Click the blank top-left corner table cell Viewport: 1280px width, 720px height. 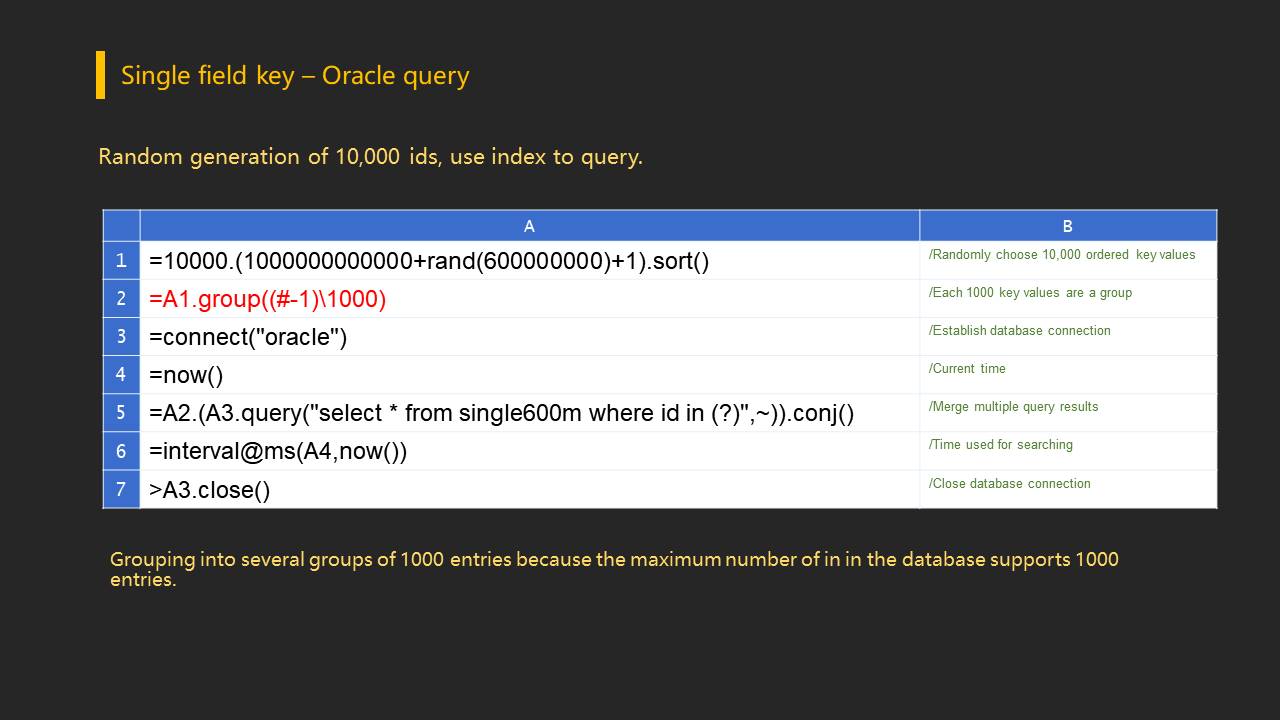(x=121, y=226)
